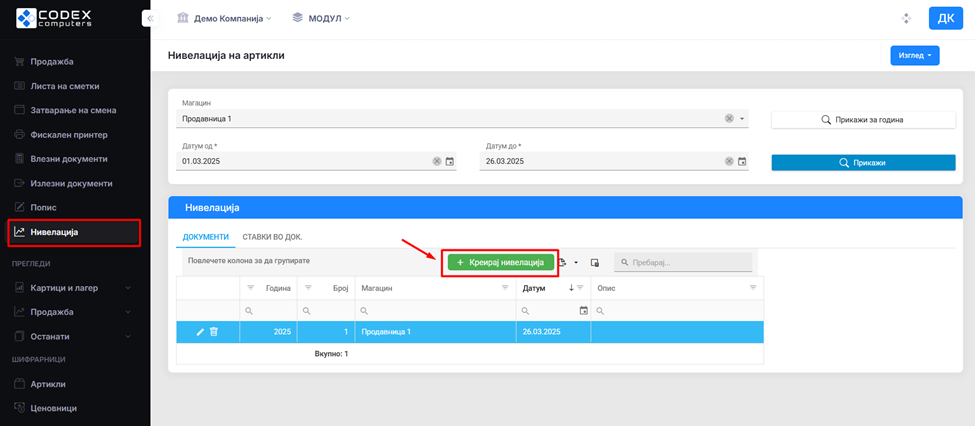Collapse the sidebar with the arrow icon
The height and width of the screenshot is (426, 975).
(149, 18)
